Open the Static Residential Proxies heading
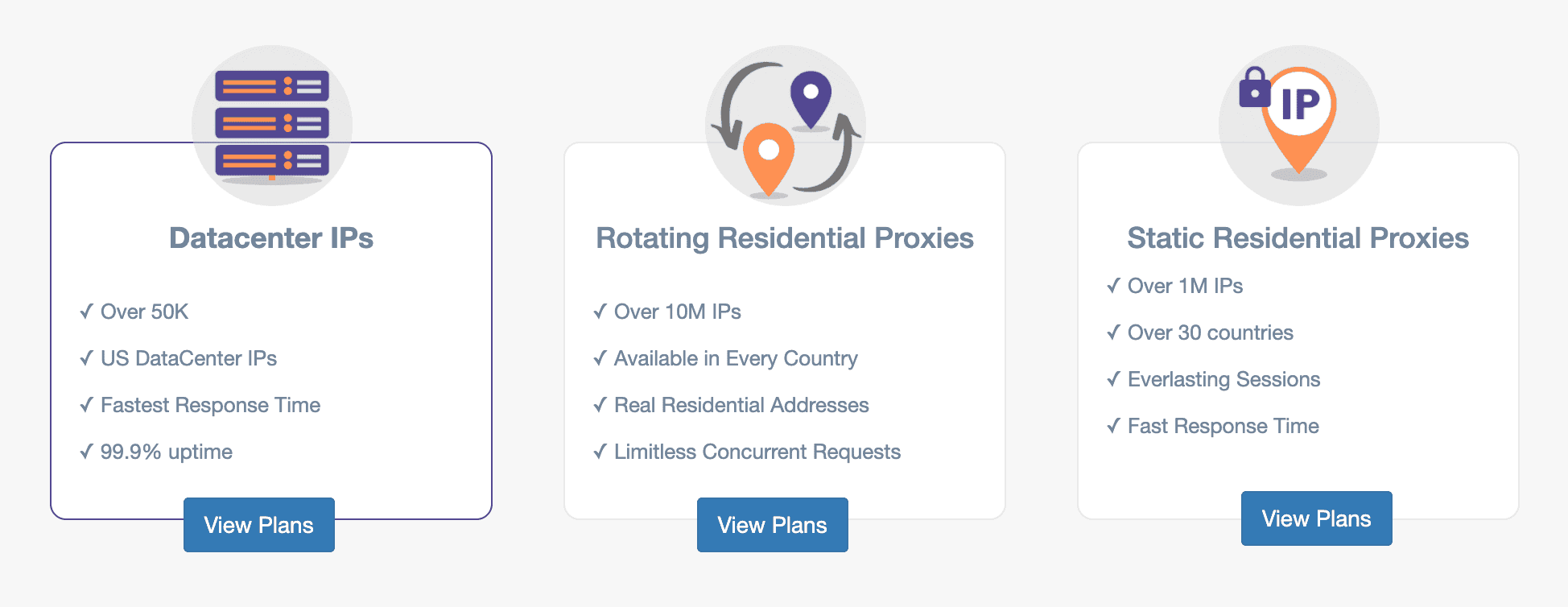The width and height of the screenshot is (1568, 607). tap(1298, 238)
